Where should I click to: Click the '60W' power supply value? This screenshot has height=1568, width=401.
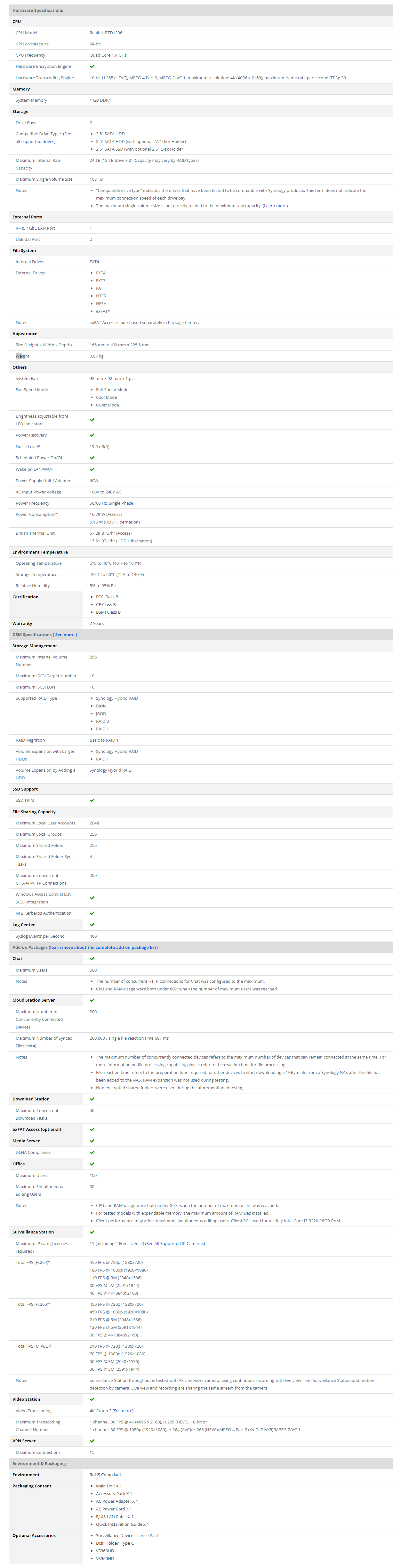[94, 481]
